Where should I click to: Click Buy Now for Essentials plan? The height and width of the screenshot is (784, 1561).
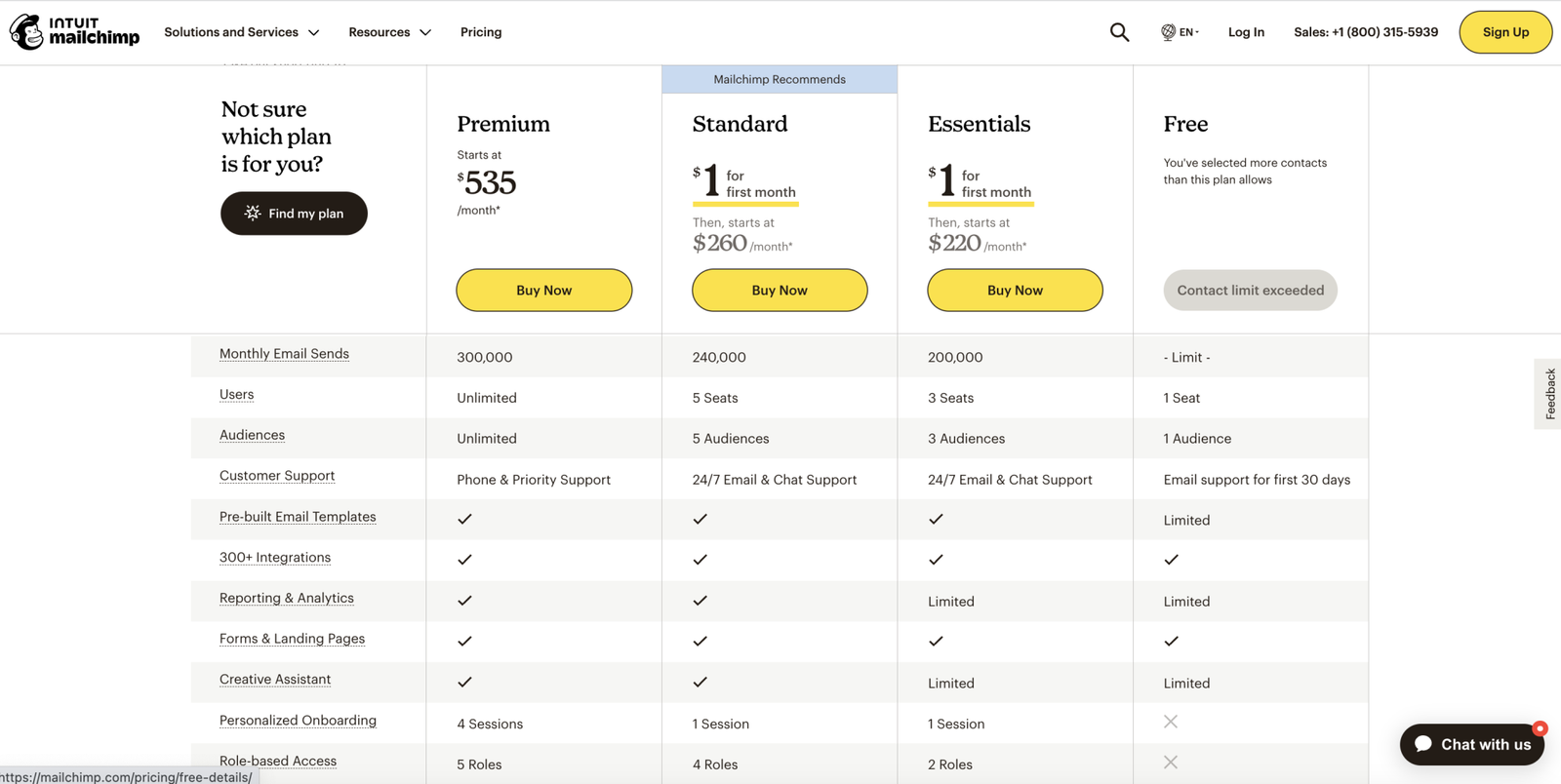pyautogui.click(x=1015, y=291)
